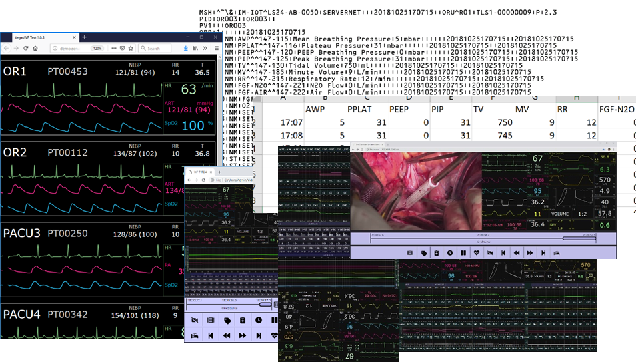Pause playback in the surgery video player
The image size is (636, 362).
463,252
